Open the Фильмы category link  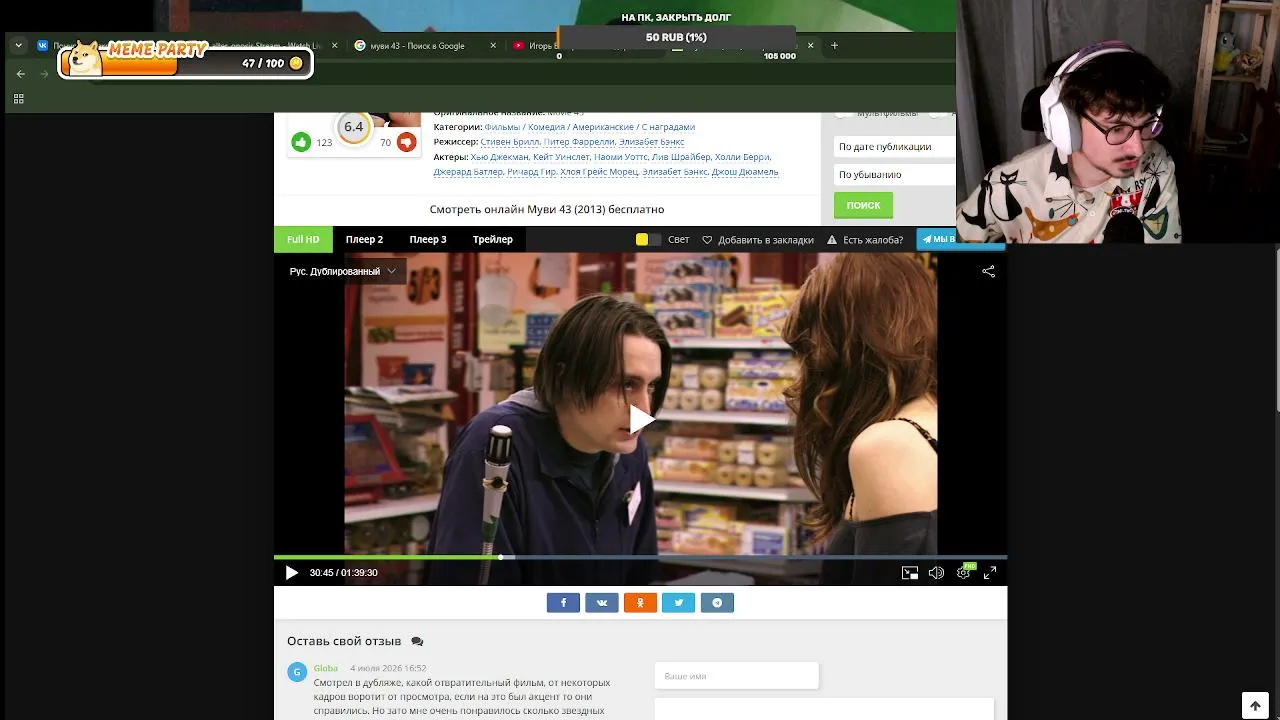(x=504, y=127)
